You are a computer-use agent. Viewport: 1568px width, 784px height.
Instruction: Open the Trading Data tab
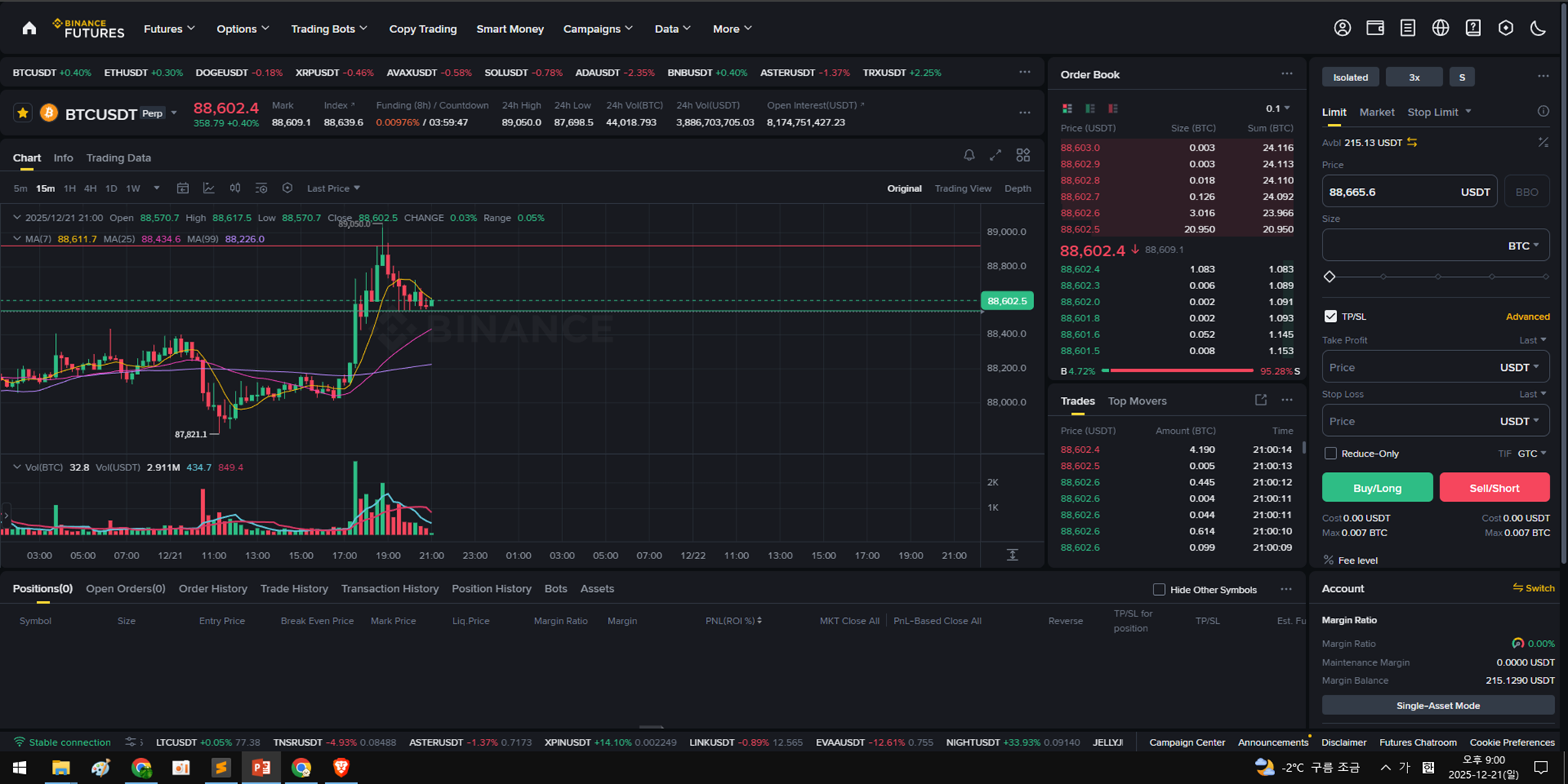pyautogui.click(x=119, y=158)
